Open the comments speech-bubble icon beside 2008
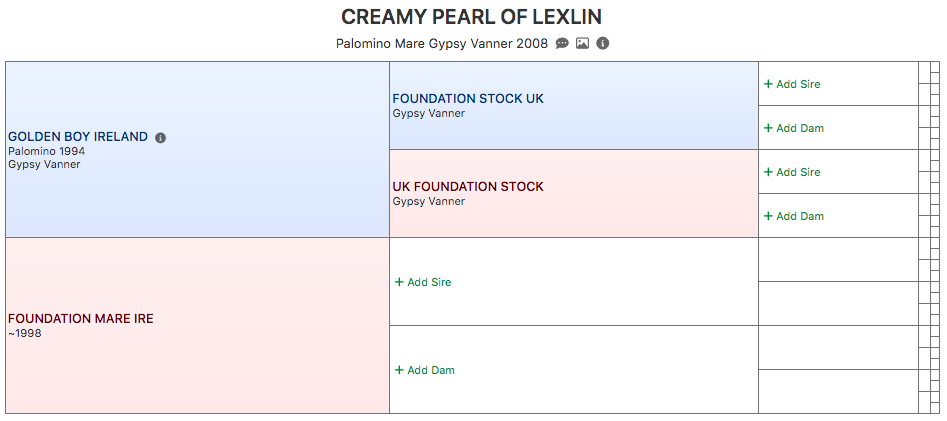Screen dimensions: 947x421 pyautogui.click(x=562, y=43)
